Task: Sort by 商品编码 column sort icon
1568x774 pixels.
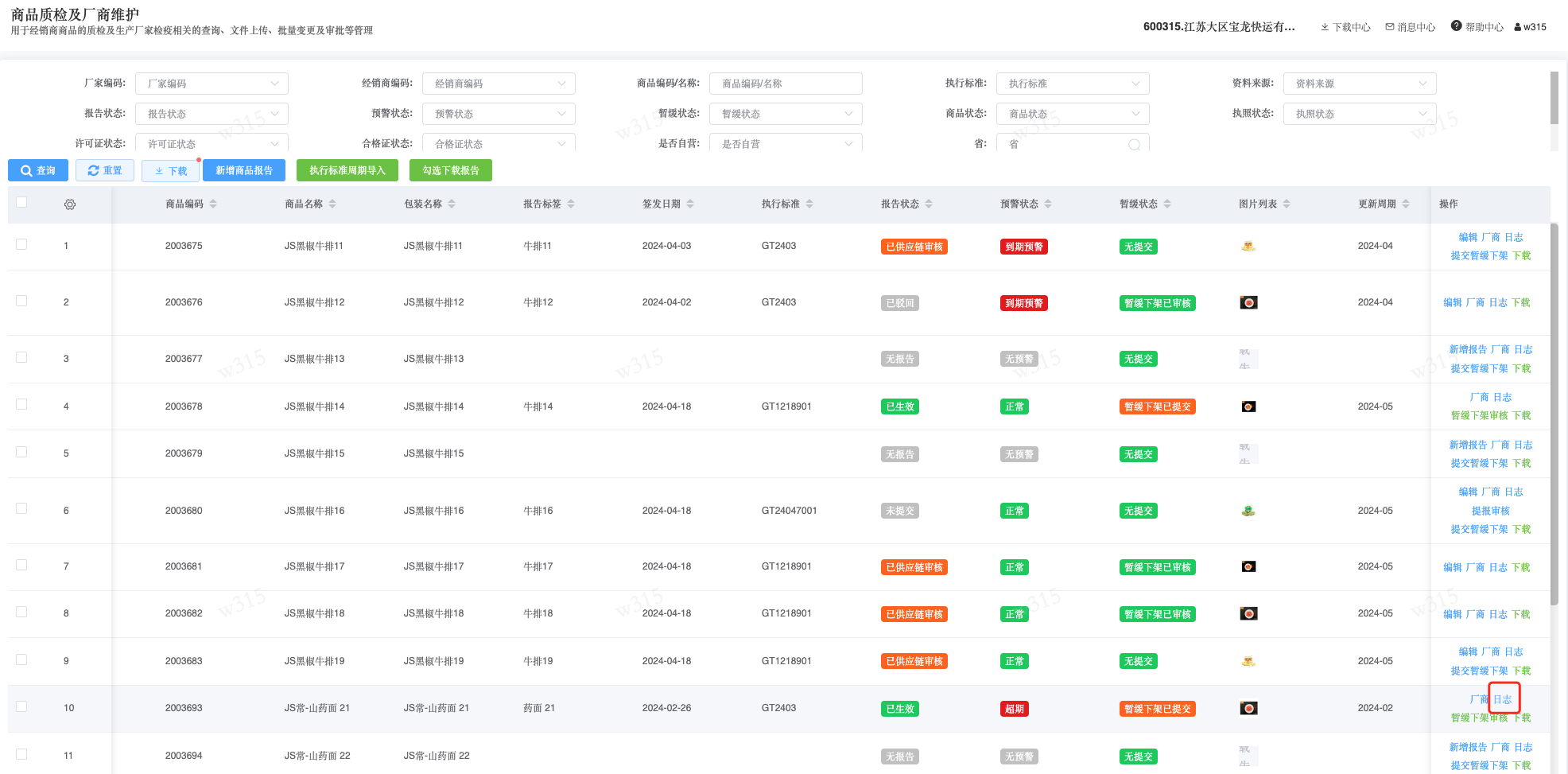Action: coord(213,204)
